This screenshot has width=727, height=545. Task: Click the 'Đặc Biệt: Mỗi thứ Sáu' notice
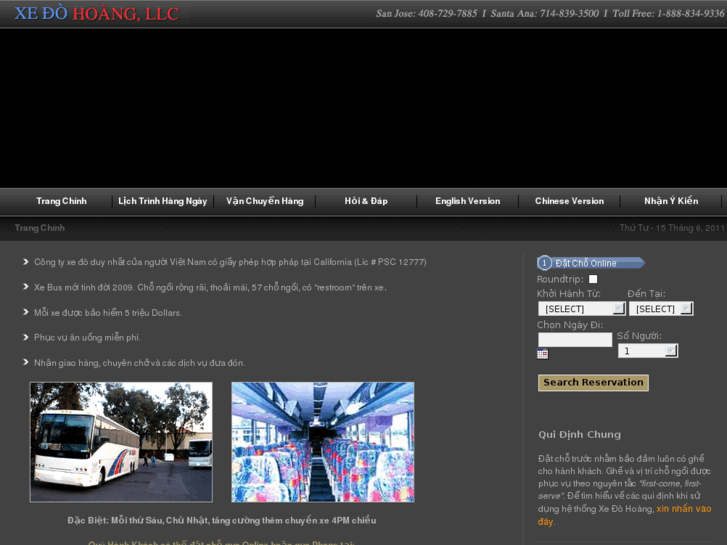pos(222,520)
